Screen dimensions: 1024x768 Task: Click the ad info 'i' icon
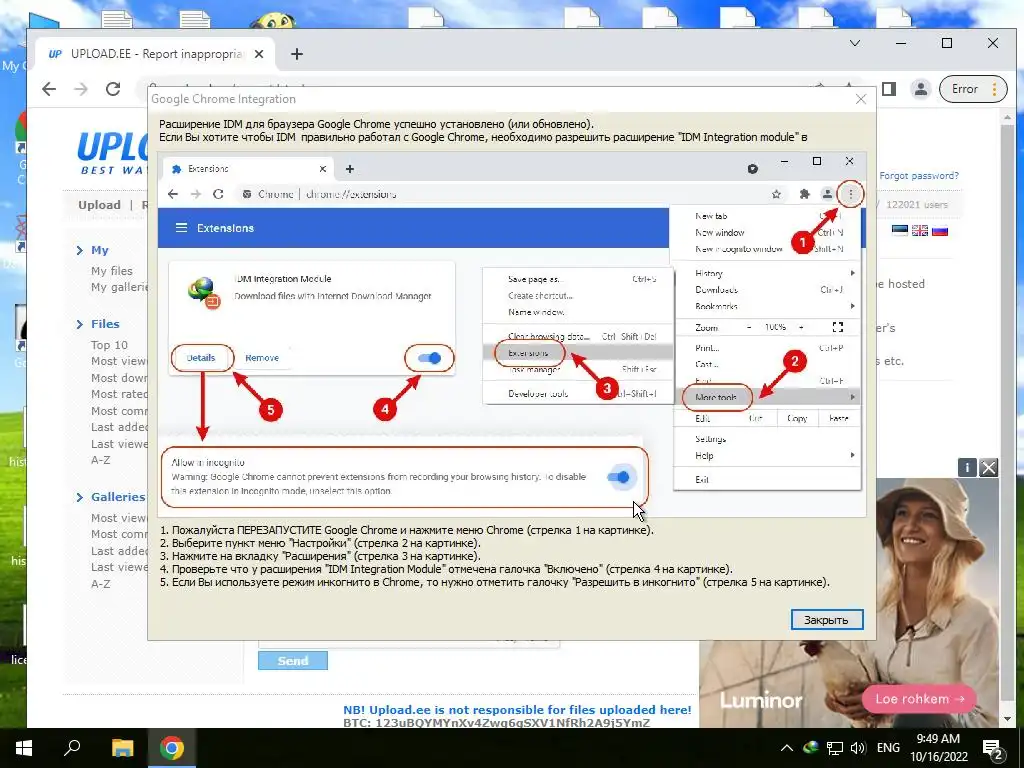[x=967, y=467]
